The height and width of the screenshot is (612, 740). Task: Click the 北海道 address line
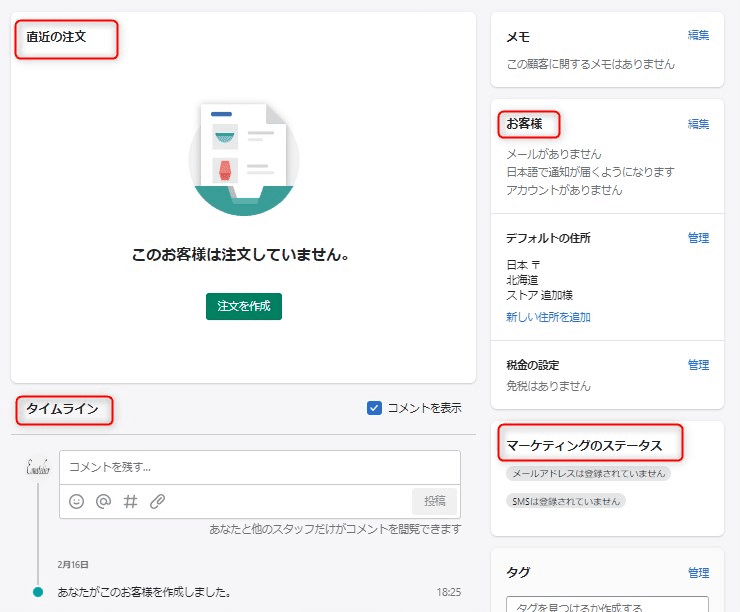[522, 280]
